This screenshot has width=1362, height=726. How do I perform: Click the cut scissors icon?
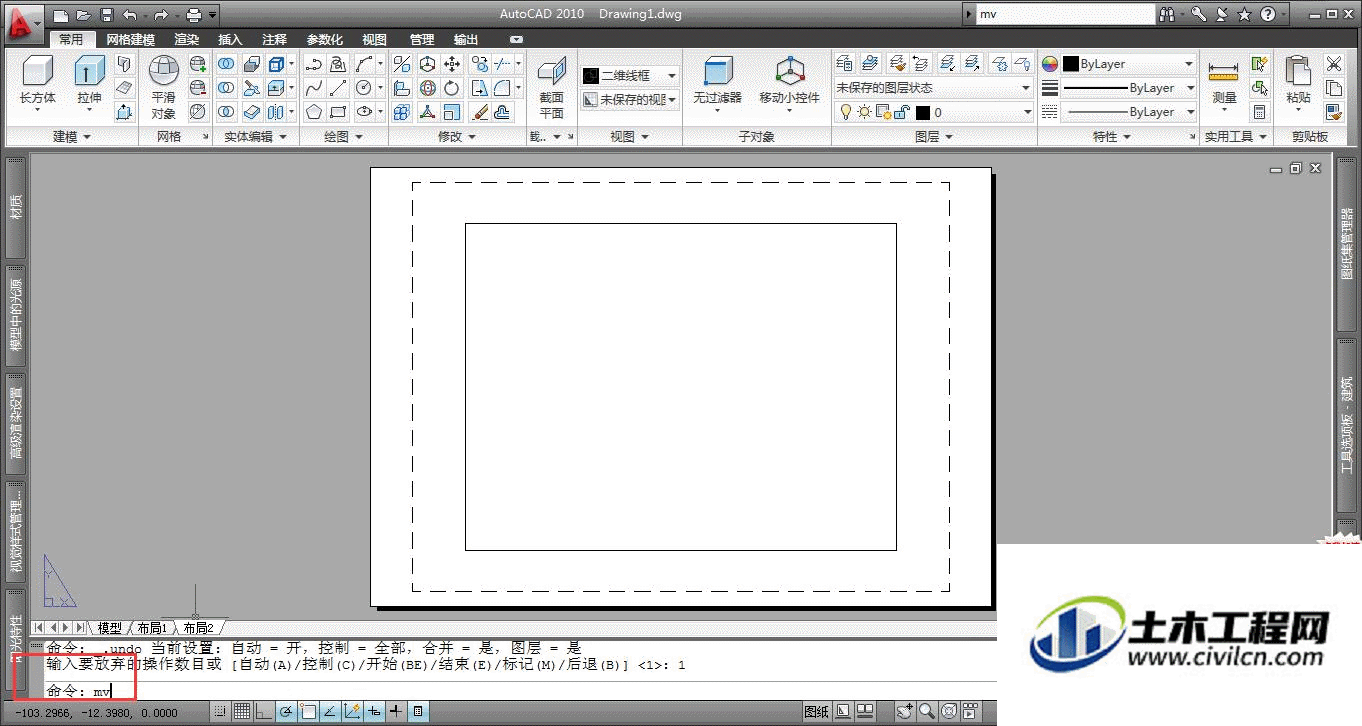coord(1334,64)
